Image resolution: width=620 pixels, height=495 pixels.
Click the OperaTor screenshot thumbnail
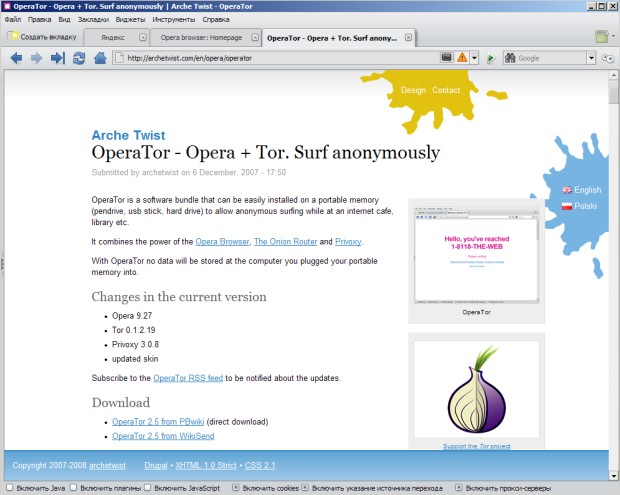(475, 260)
